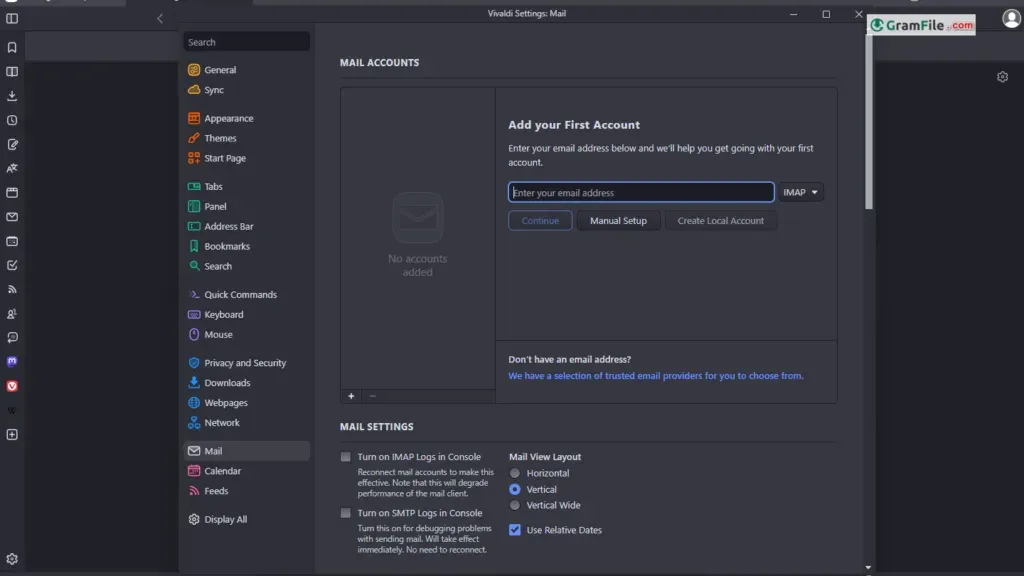
Task: Open the Wikipedia web panel icon
Action: [12, 410]
